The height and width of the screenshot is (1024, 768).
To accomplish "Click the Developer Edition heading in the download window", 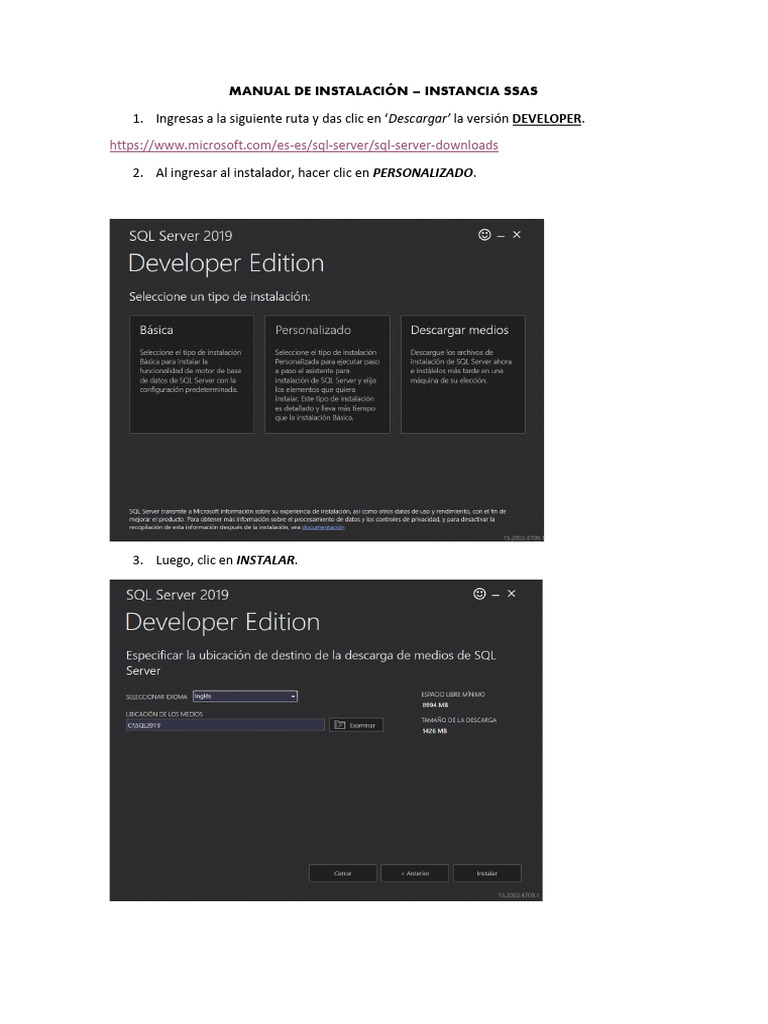I will pyautogui.click(x=222, y=622).
